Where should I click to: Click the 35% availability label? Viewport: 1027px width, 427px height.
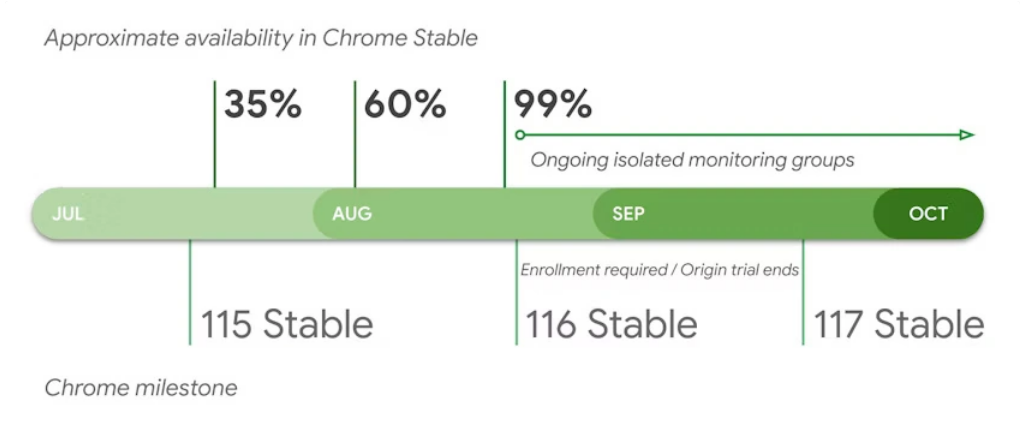click(263, 105)
